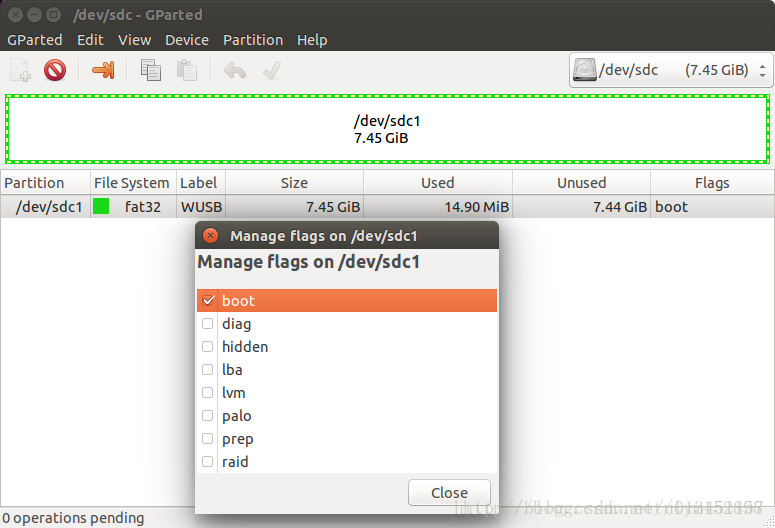Click the orange Resize/Move arrow icon
Screen dimensions: 775x528
click(x=103, y=70)
